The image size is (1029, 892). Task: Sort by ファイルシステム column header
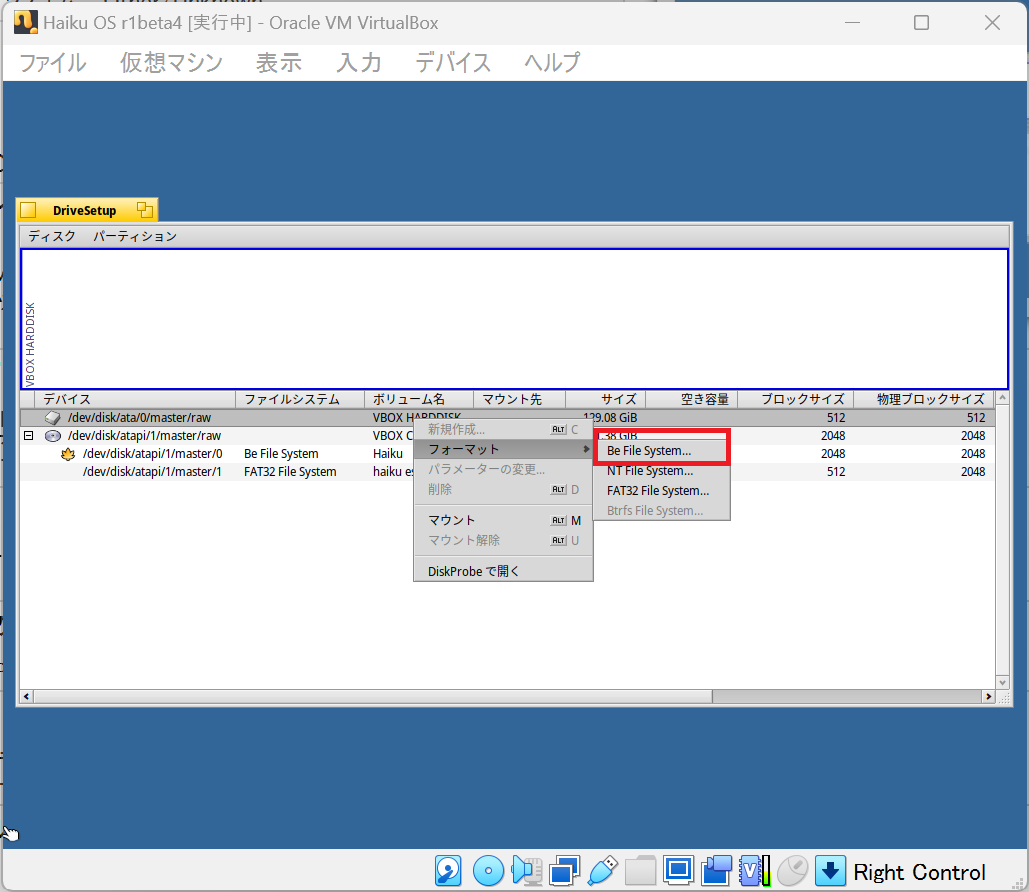coord(300,399)
